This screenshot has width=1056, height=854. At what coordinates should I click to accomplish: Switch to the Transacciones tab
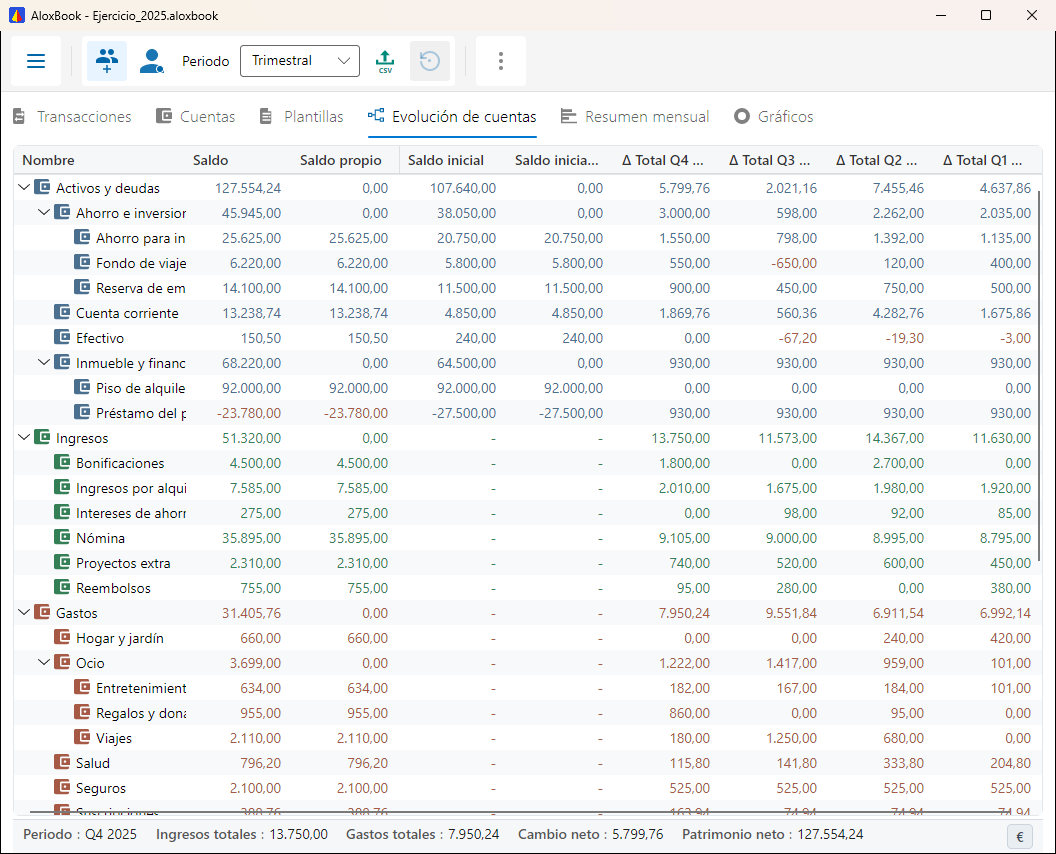click(x=72, y=117)
